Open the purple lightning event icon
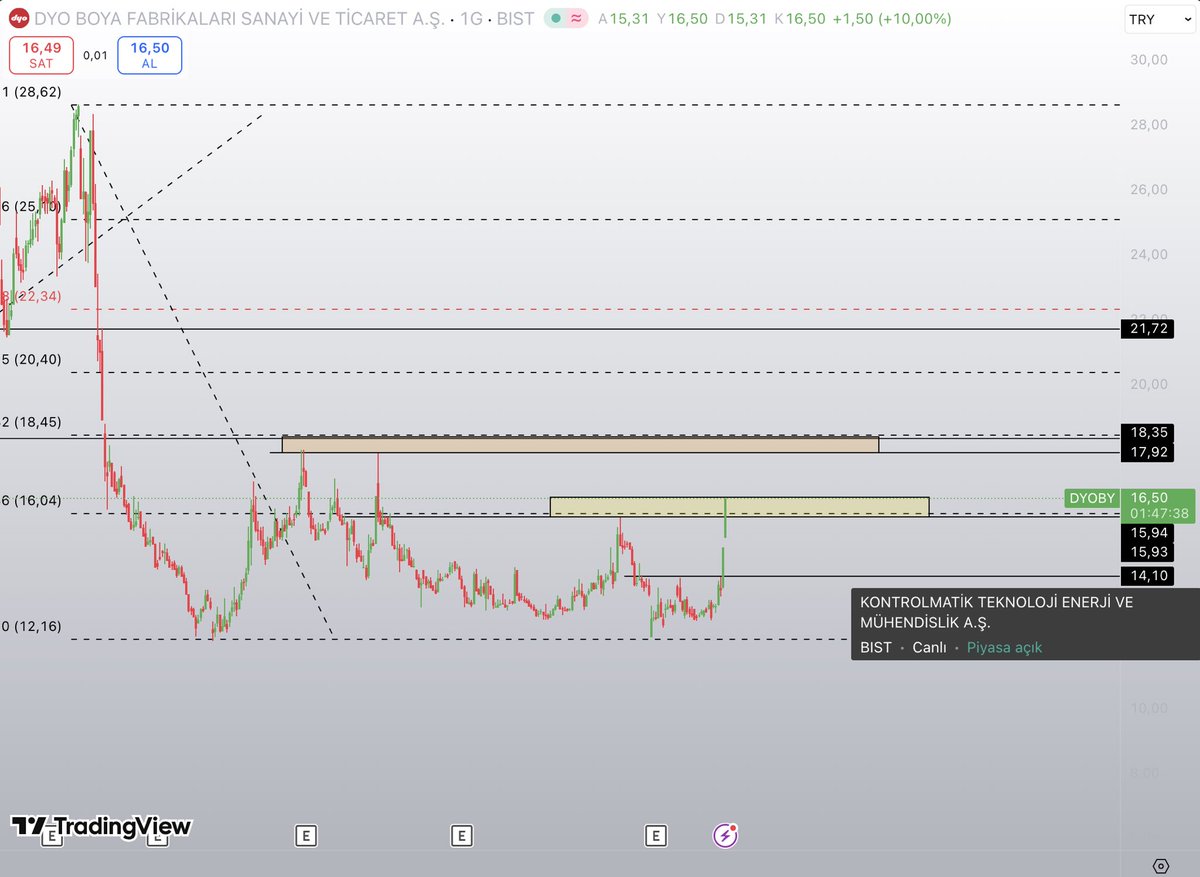This screenshot has width=1200, height=877. point(725,835)
